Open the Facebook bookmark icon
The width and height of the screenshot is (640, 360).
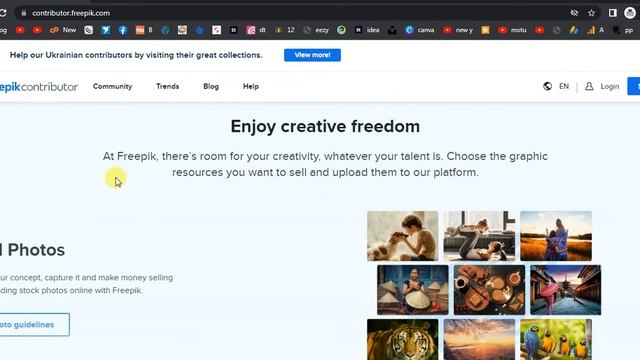pyautogui.click(x=123, y=30)
